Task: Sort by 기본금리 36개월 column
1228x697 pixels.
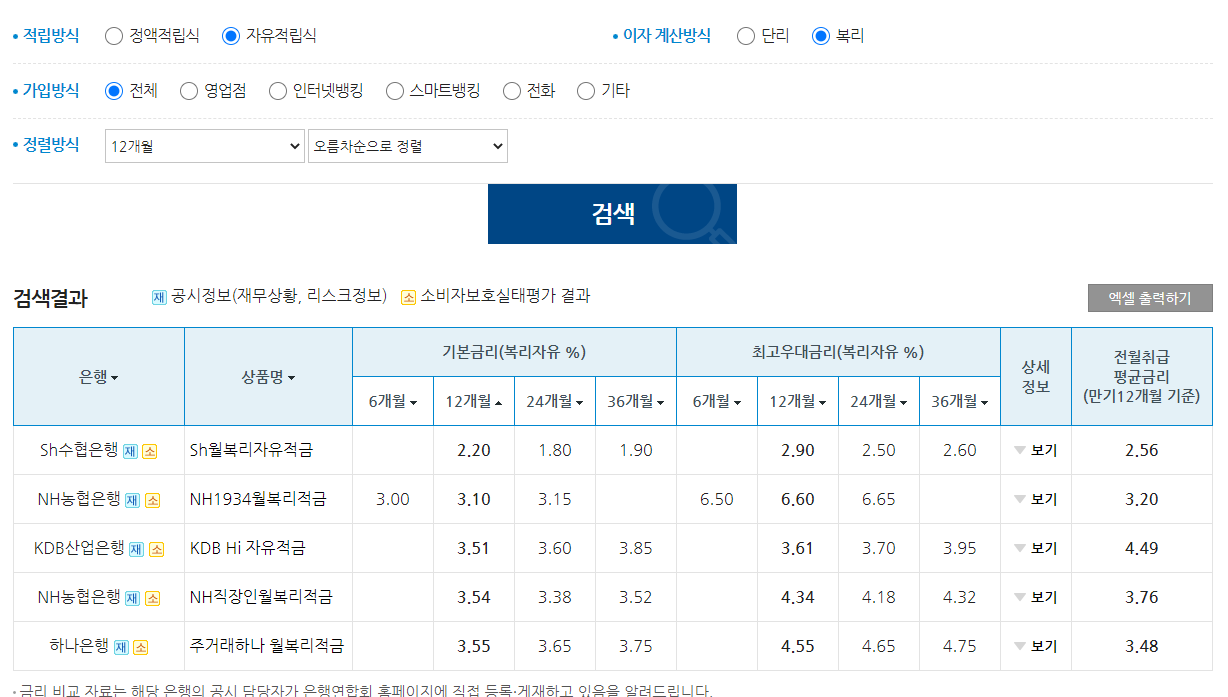Action: [x=636, y=402]
